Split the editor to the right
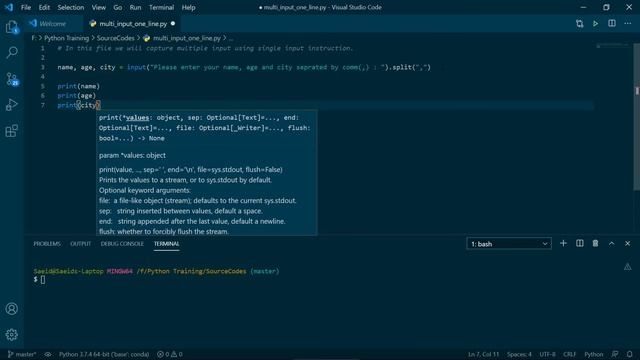Screen dimensions: 640x360 coord(611,24)
